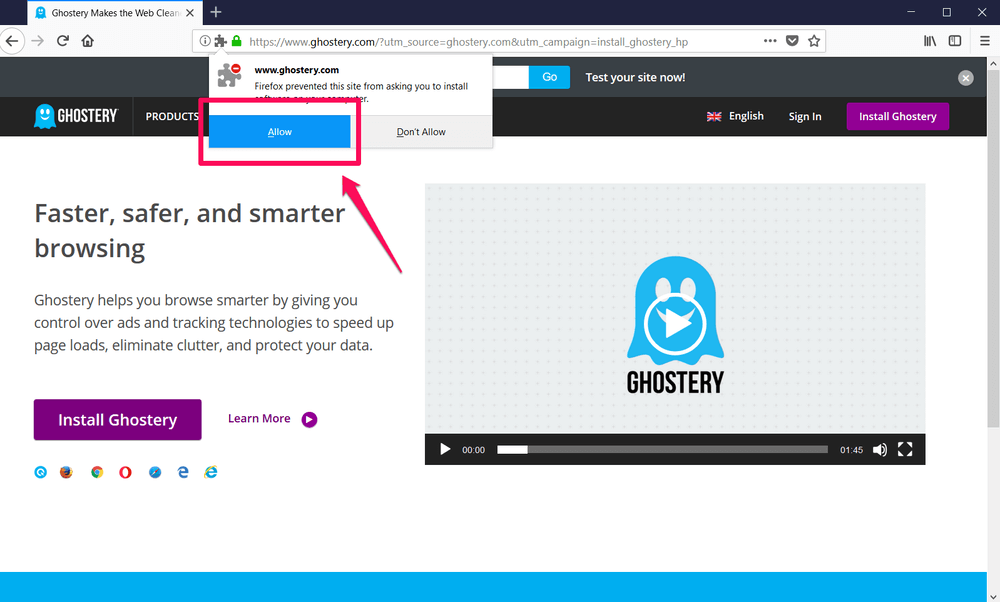
Task: Reload the current page
Action: point(62,41)
